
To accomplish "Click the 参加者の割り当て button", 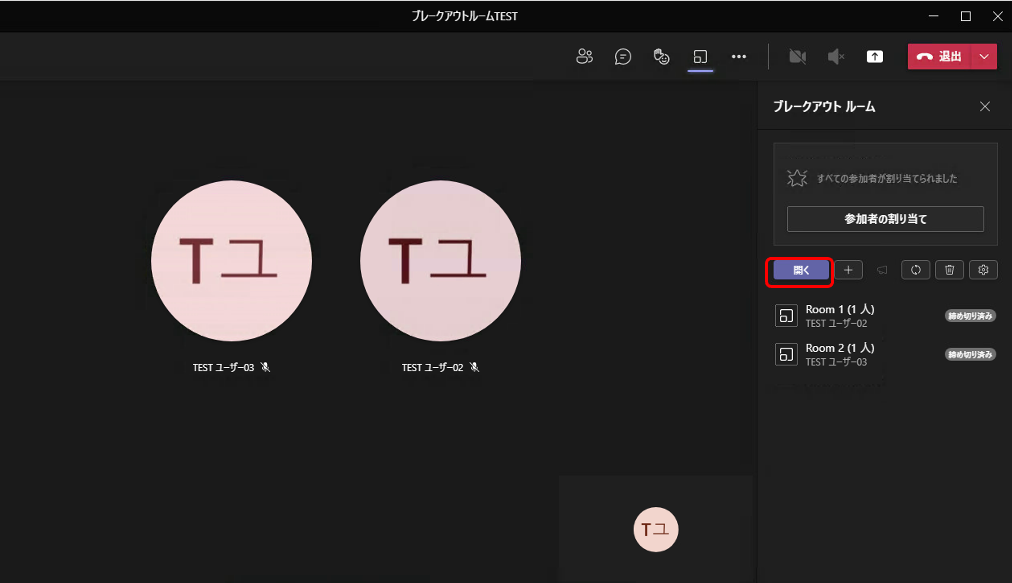I will point(885,219).
